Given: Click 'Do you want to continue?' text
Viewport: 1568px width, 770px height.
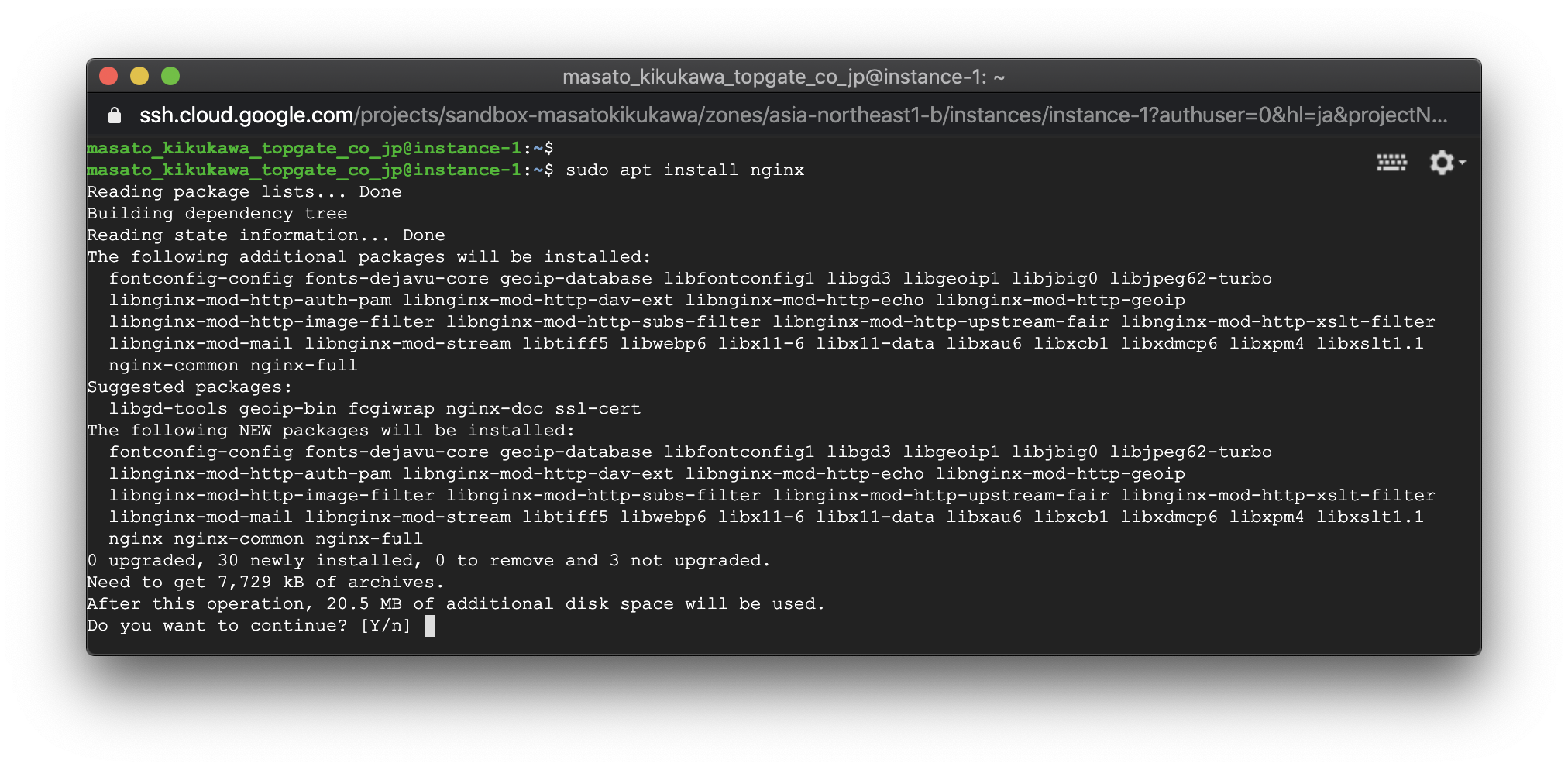Looking at the screenshot, I should (x=217, y=626).
